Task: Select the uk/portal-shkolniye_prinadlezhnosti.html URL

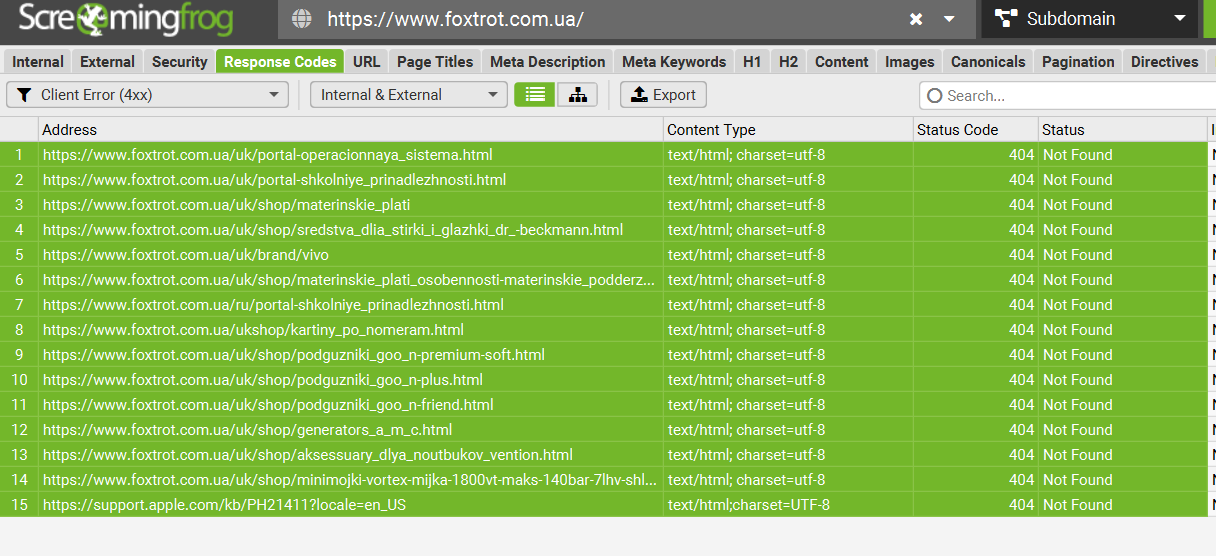Action: (x=274, y=180)
